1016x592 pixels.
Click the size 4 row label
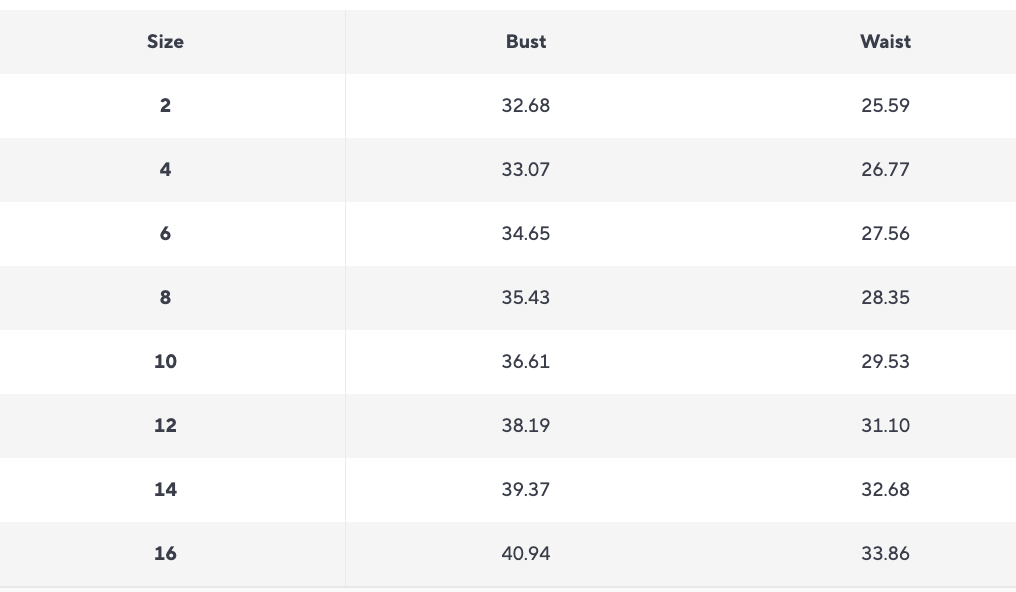165,170
